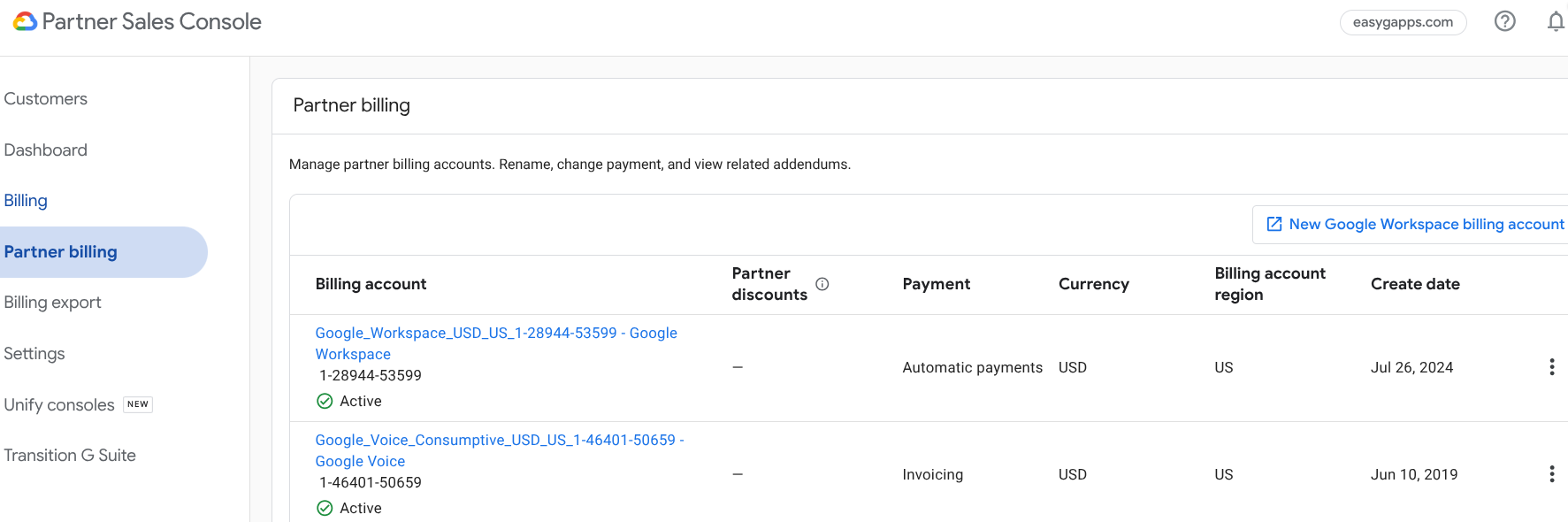
Task: Click the green Active check icon for Workspace account
Action: click(325, 401)
